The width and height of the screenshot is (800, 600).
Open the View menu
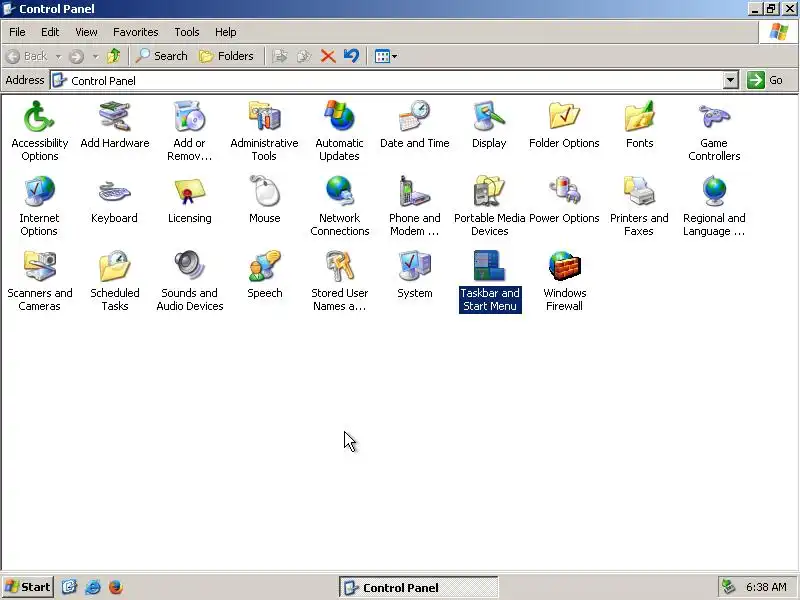86,32
